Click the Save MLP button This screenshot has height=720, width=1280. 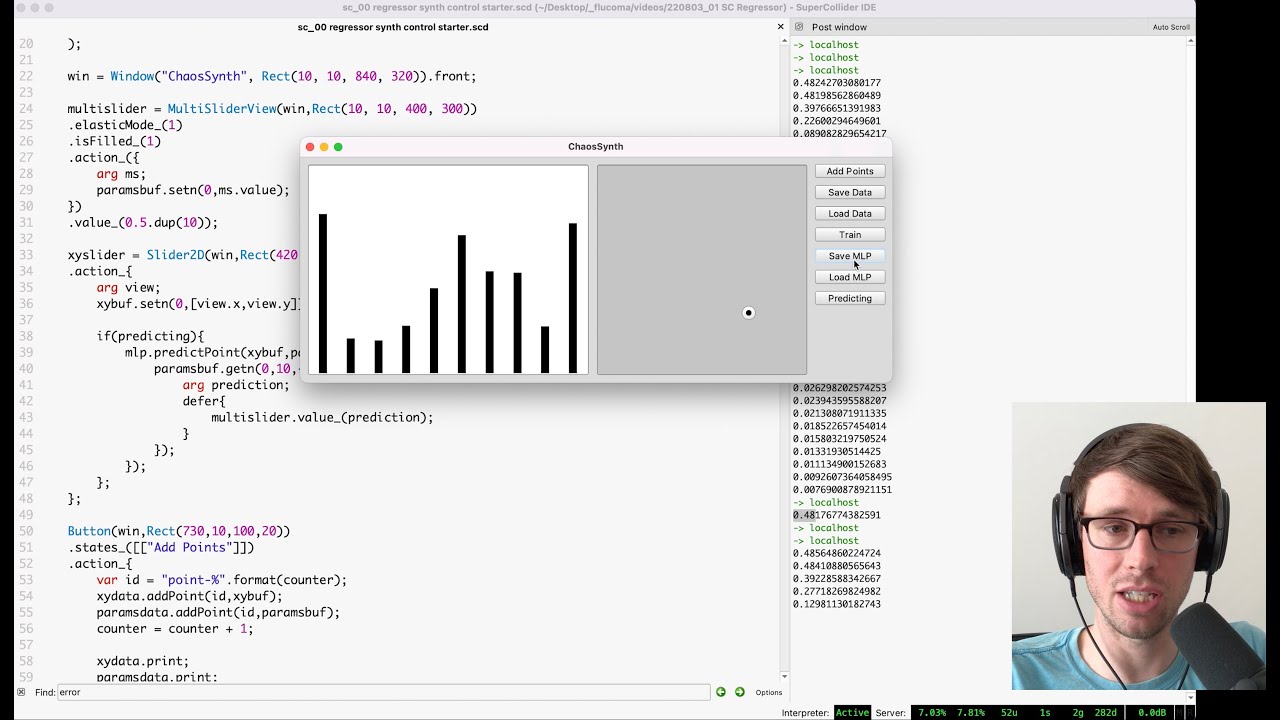[850, 256]
